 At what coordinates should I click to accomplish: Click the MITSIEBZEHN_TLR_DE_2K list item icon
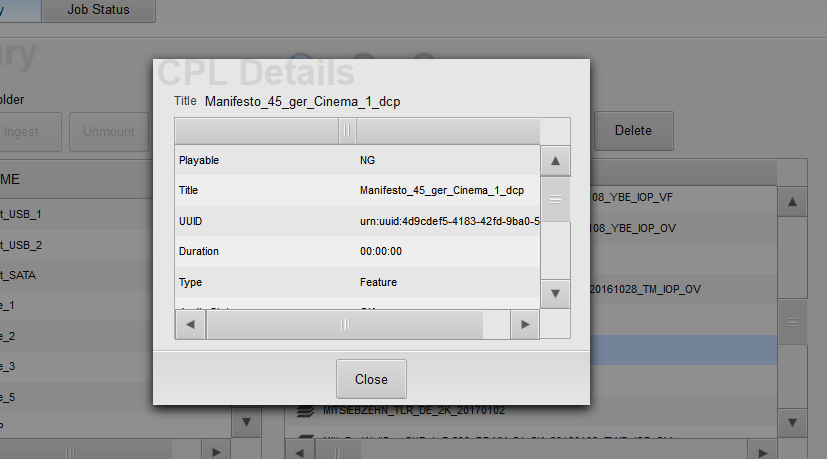coord(307,410)
